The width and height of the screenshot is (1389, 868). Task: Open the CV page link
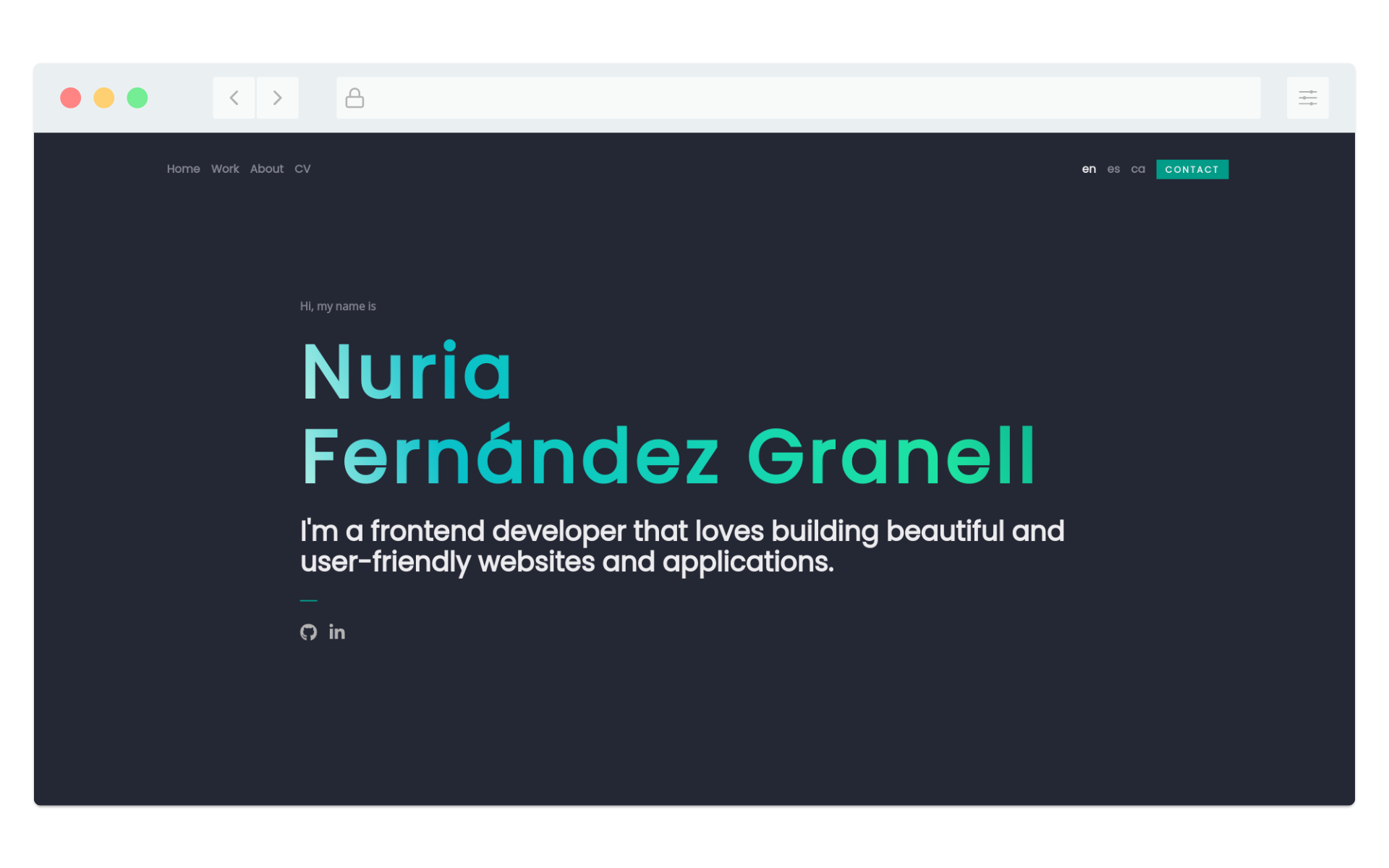pyautogui.click(x=302, y=169)
